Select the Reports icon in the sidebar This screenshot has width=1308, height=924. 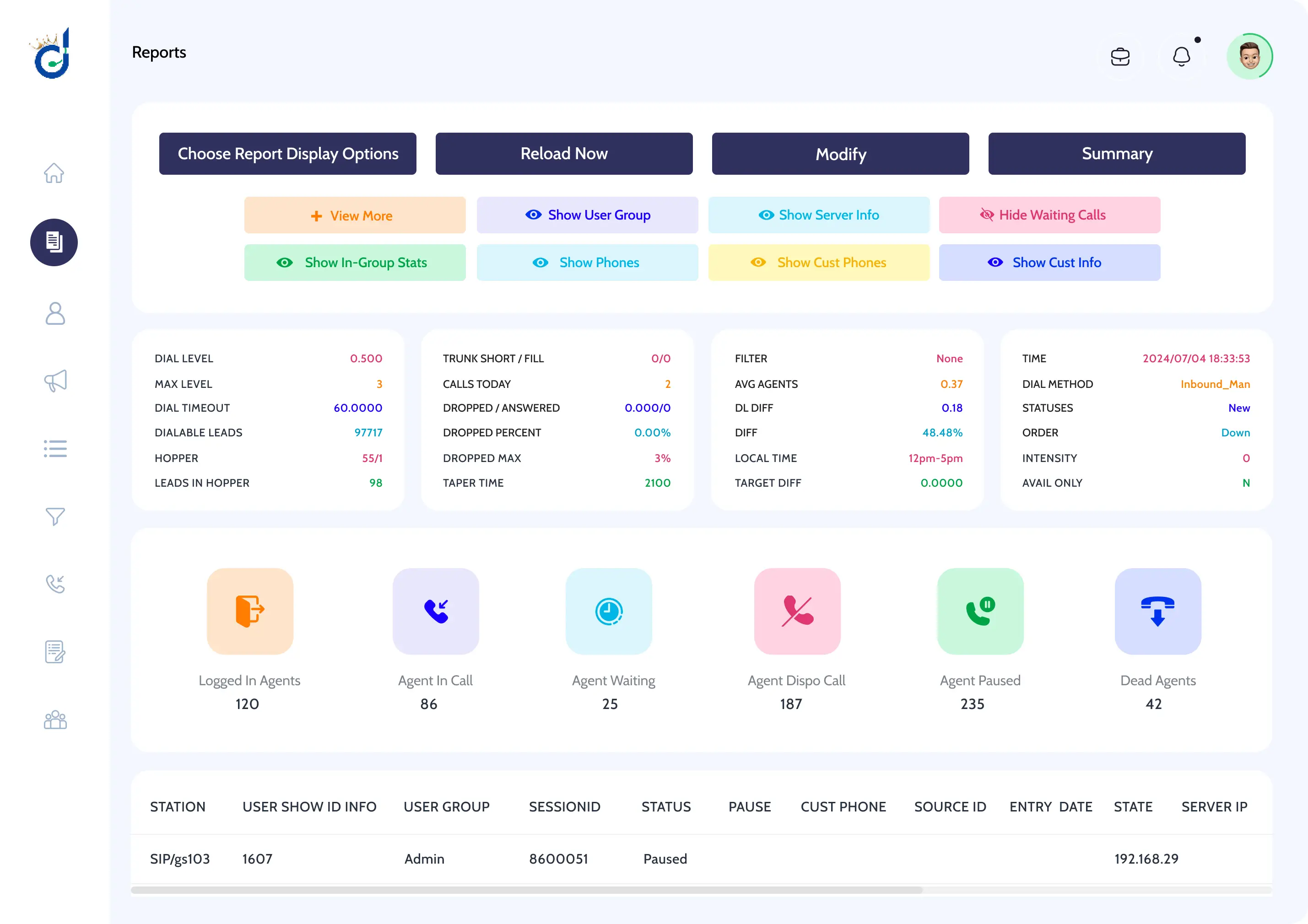click(54, 242)
